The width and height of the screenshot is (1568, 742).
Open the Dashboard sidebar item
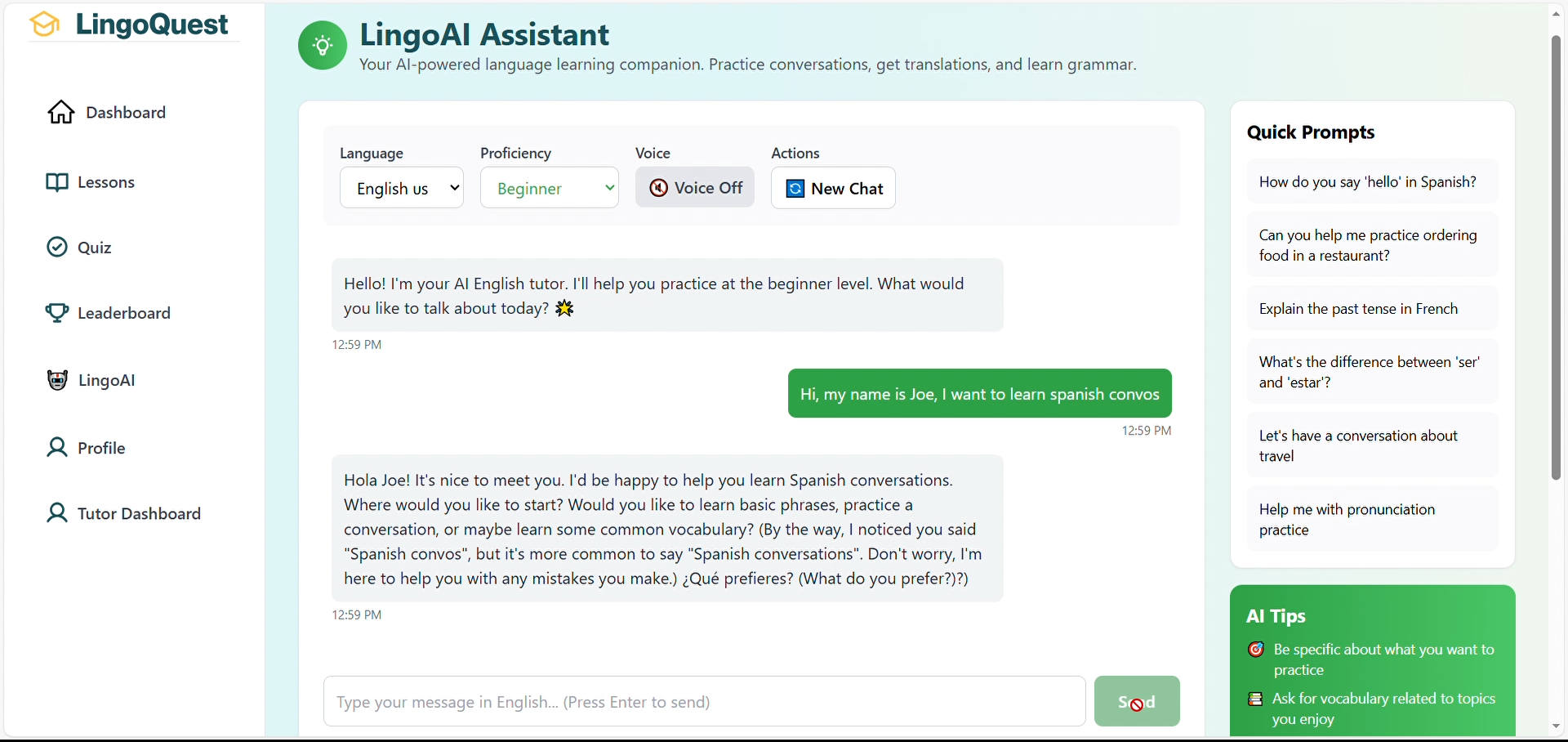click(x=124, y=112)
